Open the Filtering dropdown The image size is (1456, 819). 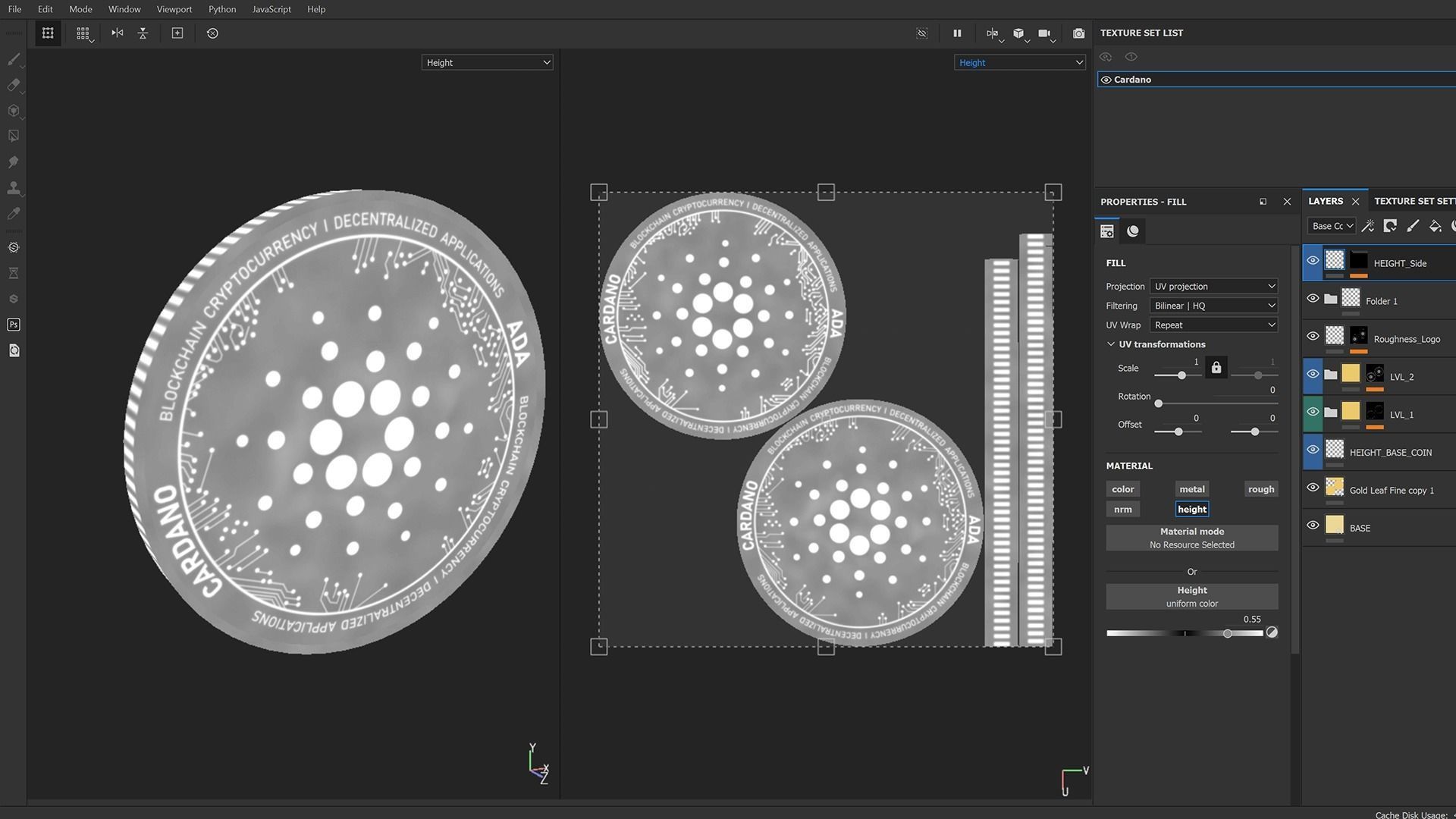point(1213,306)
